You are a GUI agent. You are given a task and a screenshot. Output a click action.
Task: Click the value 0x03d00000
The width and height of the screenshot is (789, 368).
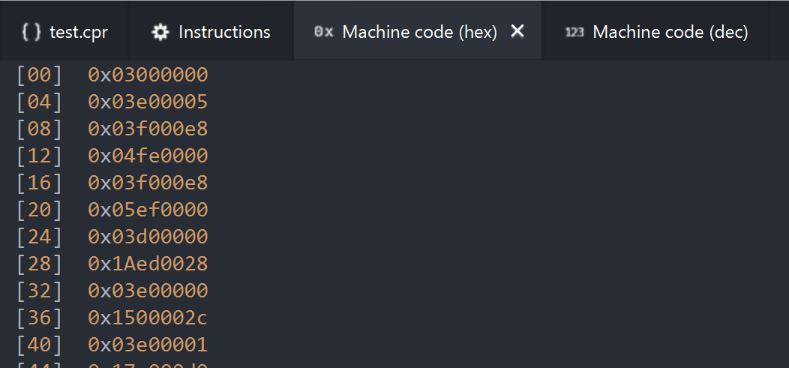148,237
